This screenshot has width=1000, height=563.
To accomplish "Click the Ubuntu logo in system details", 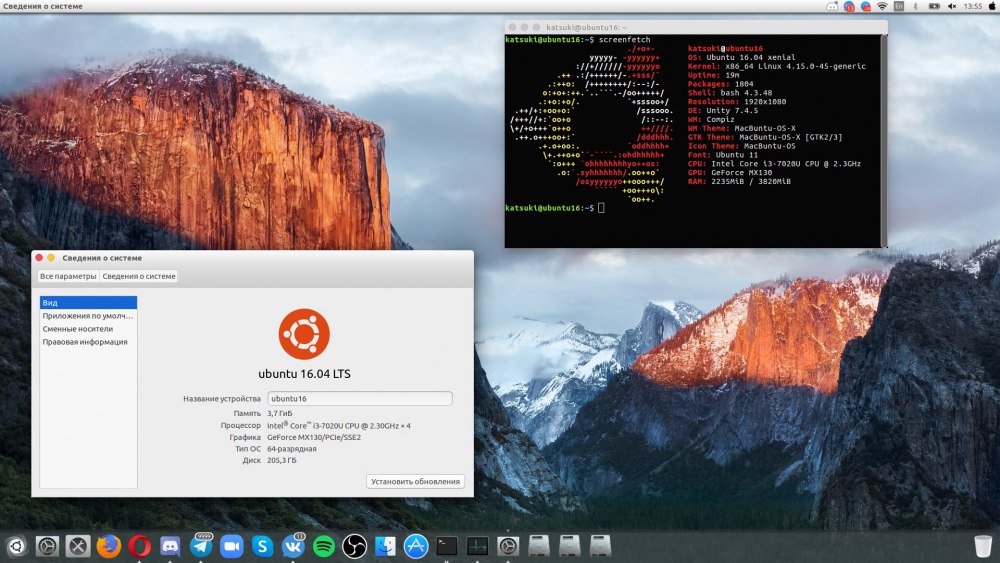I will pyautogui.click(x=304, y=334).
